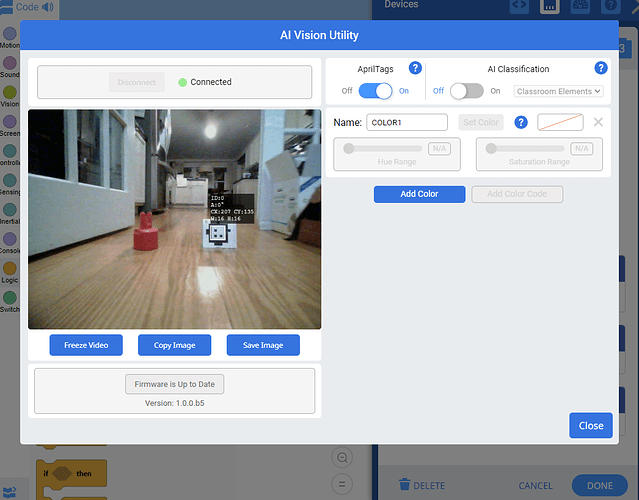Click the Disconnect button
The height and width of the screenshot is (500, 639).
coord(137,82)
